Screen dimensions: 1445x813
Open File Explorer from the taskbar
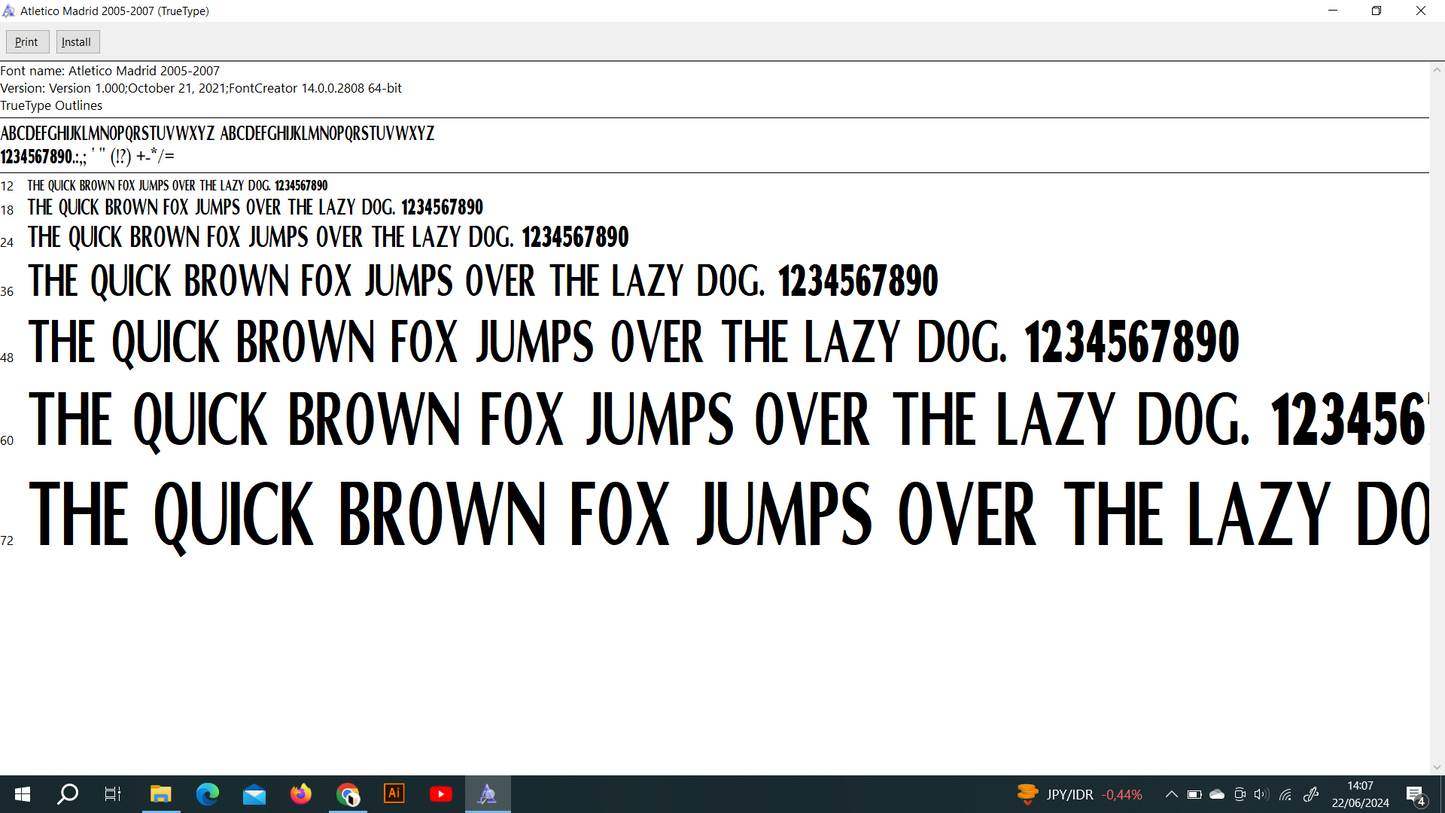click(x=161, y=794)
